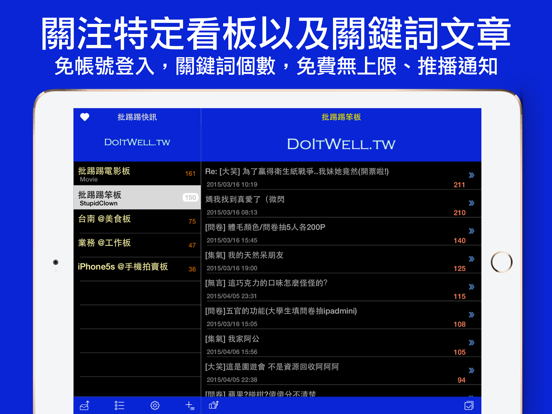The height and width of the screenshot is (414, 552).
Task: Tap the checkbox mark-all icon at bottom right
Action: point(469,406)
